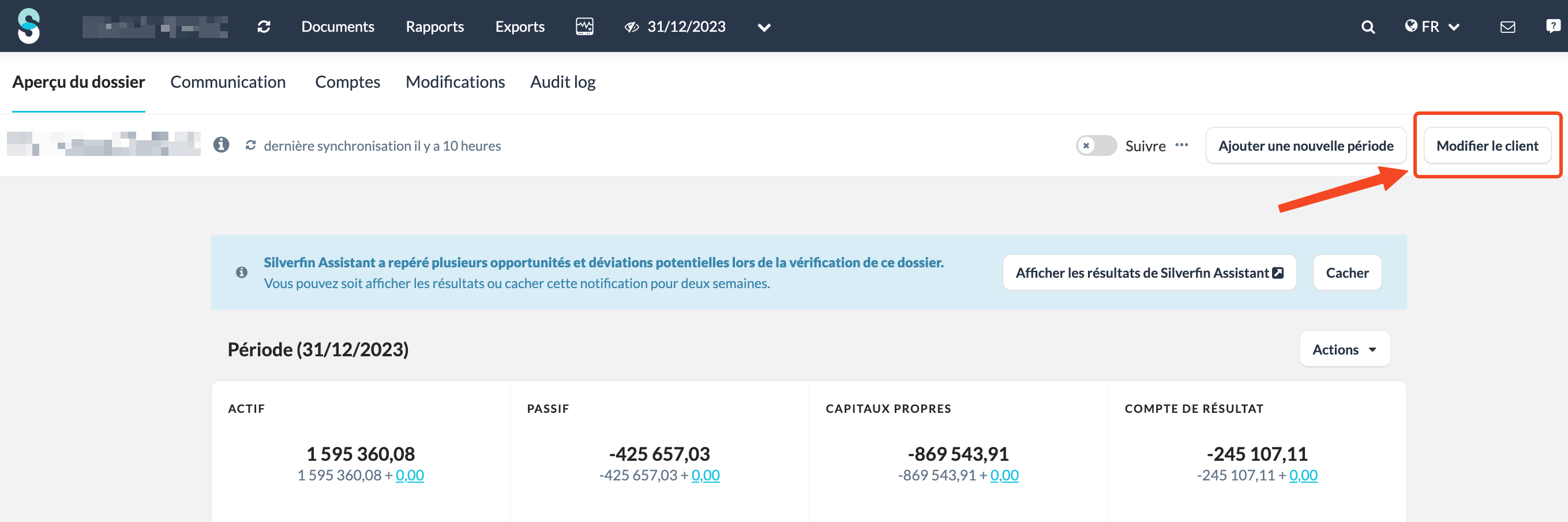Image resolution: width=1568 pixels, height=522 pixels.
Task: Click the Silverfin logo
Action: 29,26
